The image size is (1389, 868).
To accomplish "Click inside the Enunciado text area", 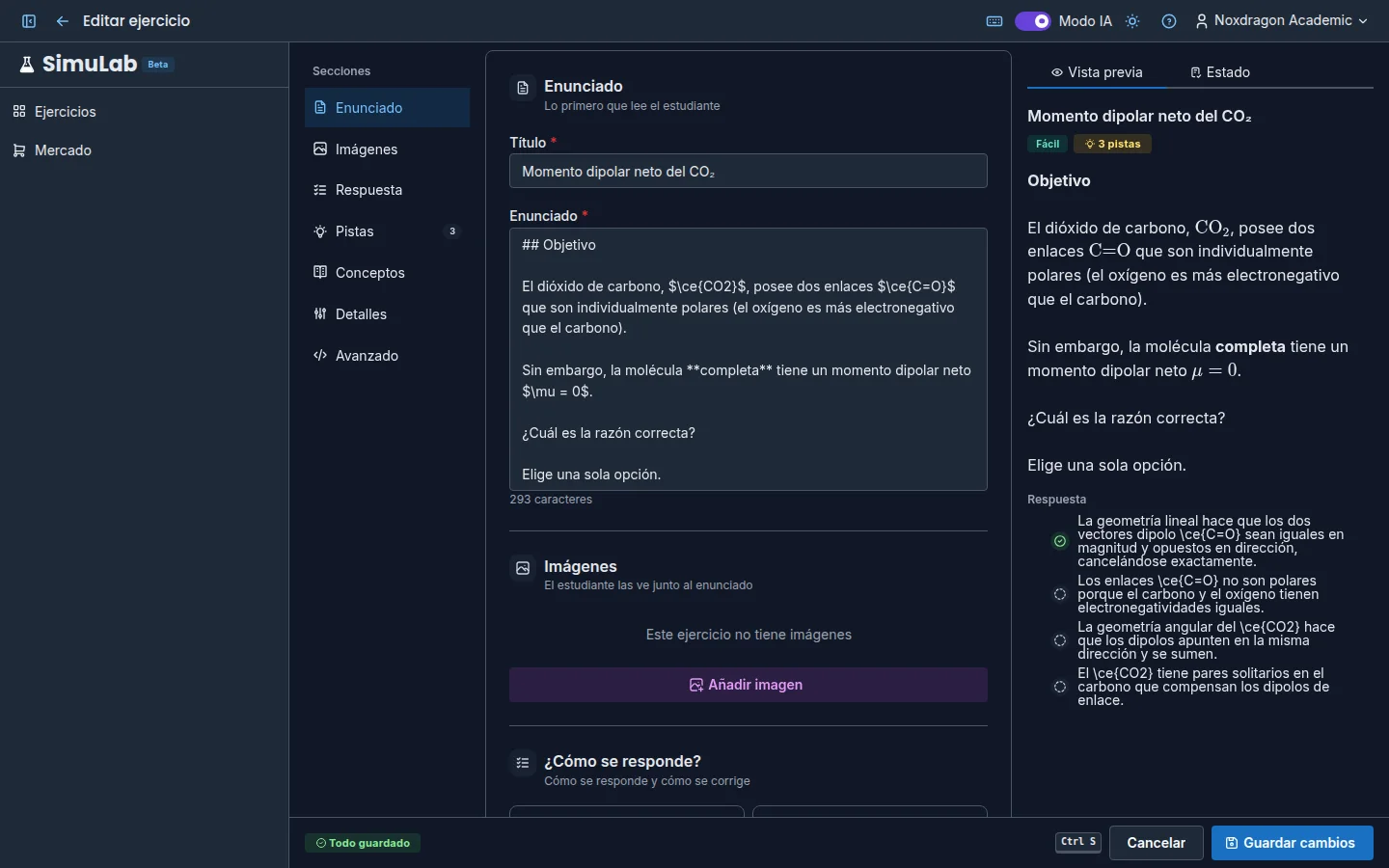I will coord(749,360).
